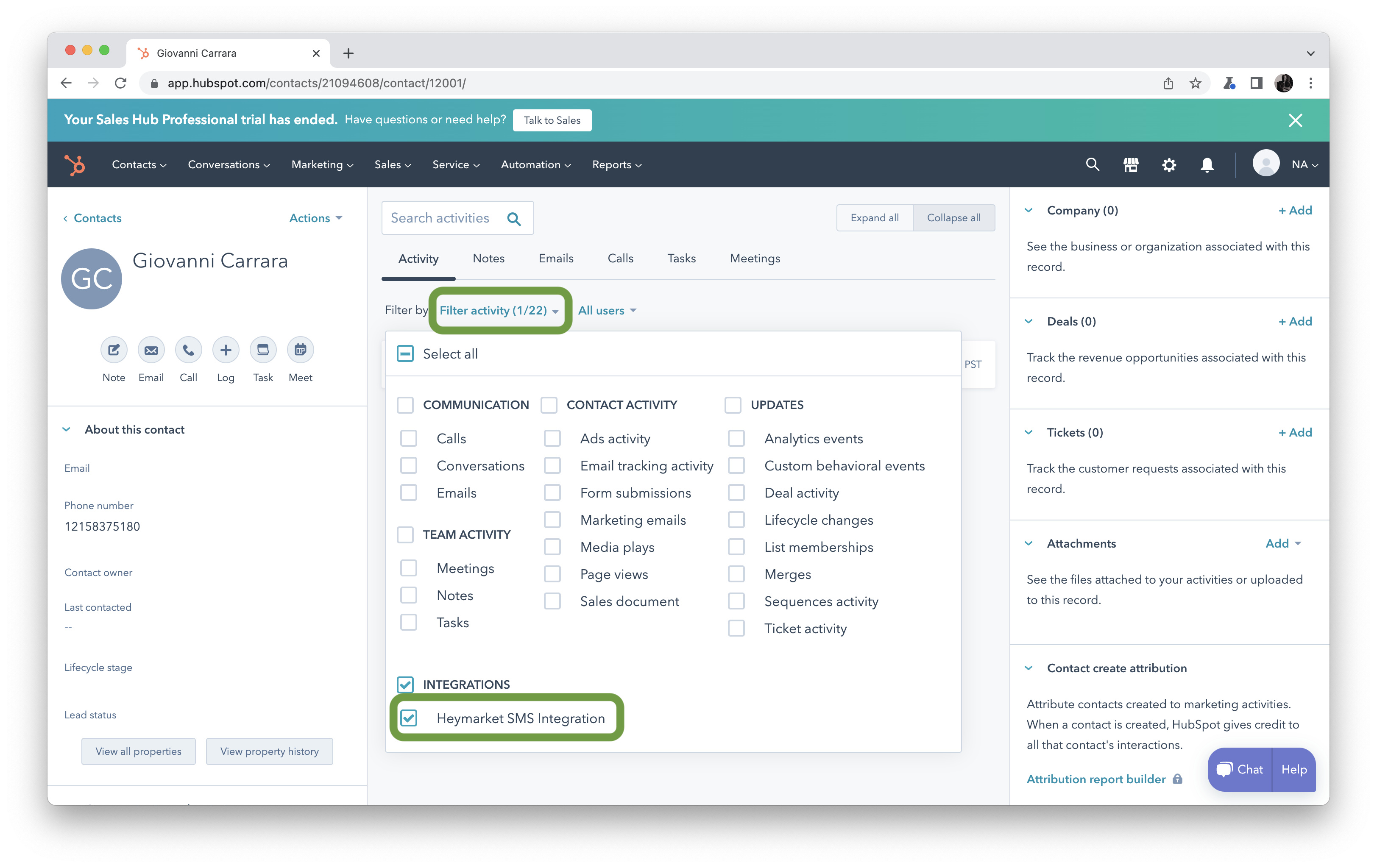Close the Giovanni Carrara browser tab
Viewport: 1377px width, 868px height.
pyautogui.click(x=316, y=53)
